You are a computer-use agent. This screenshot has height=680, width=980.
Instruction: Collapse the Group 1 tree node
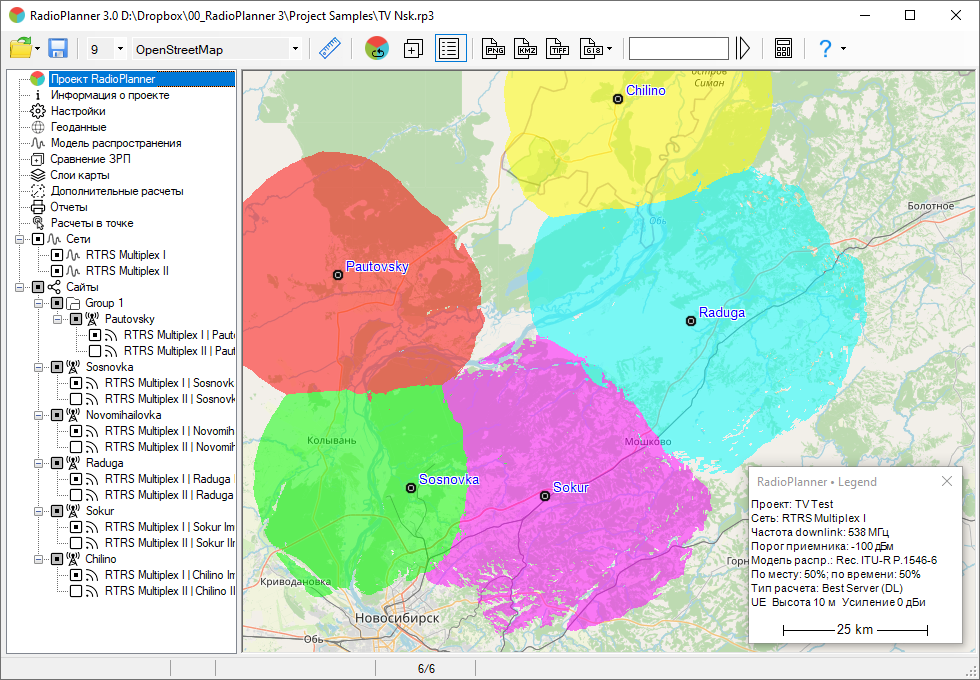[x=38, y=303]
